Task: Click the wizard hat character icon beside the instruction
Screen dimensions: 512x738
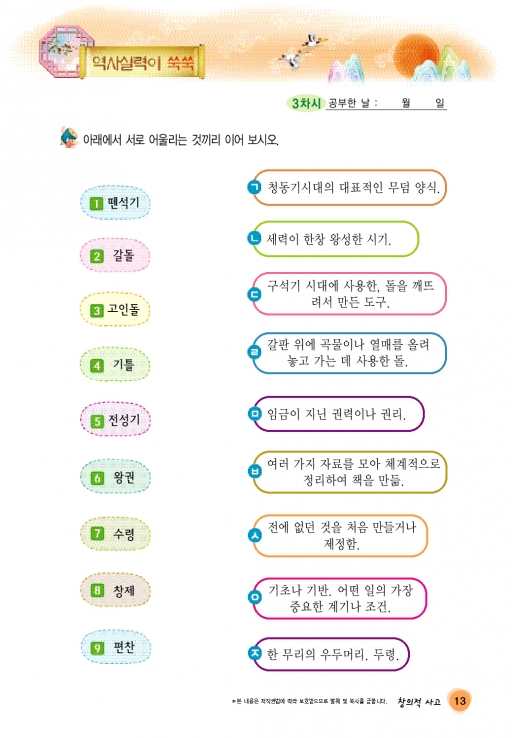Action: tap(69, 138)
